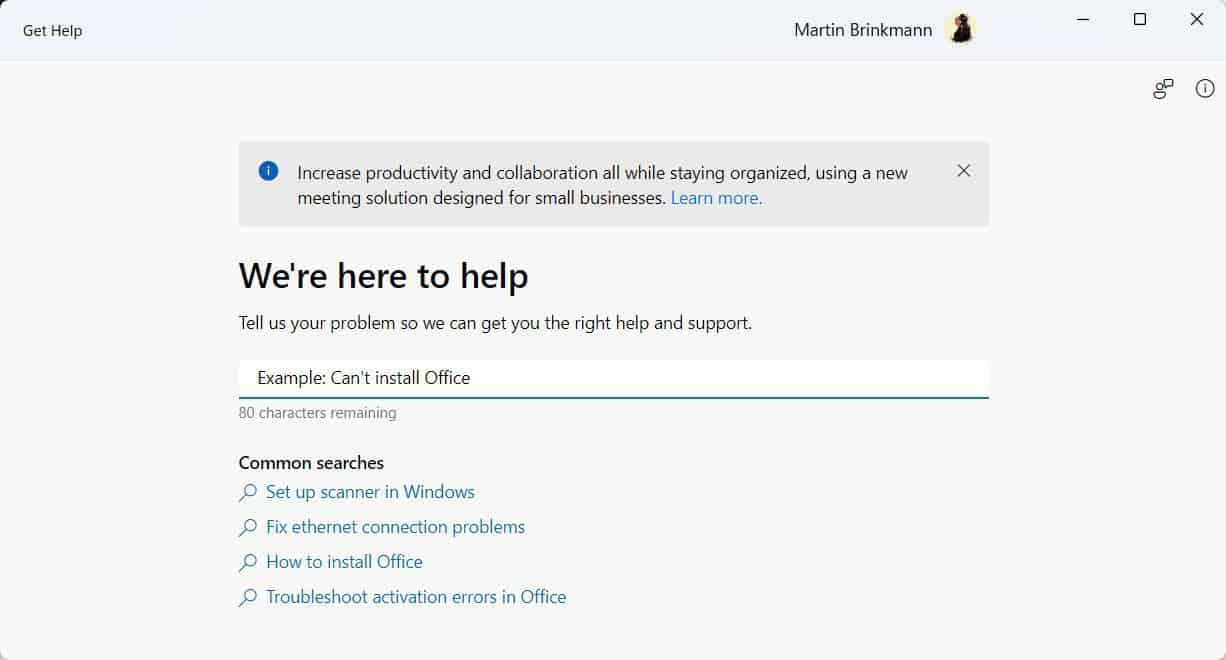Maximize the Get Help window

coord(1140,19)
